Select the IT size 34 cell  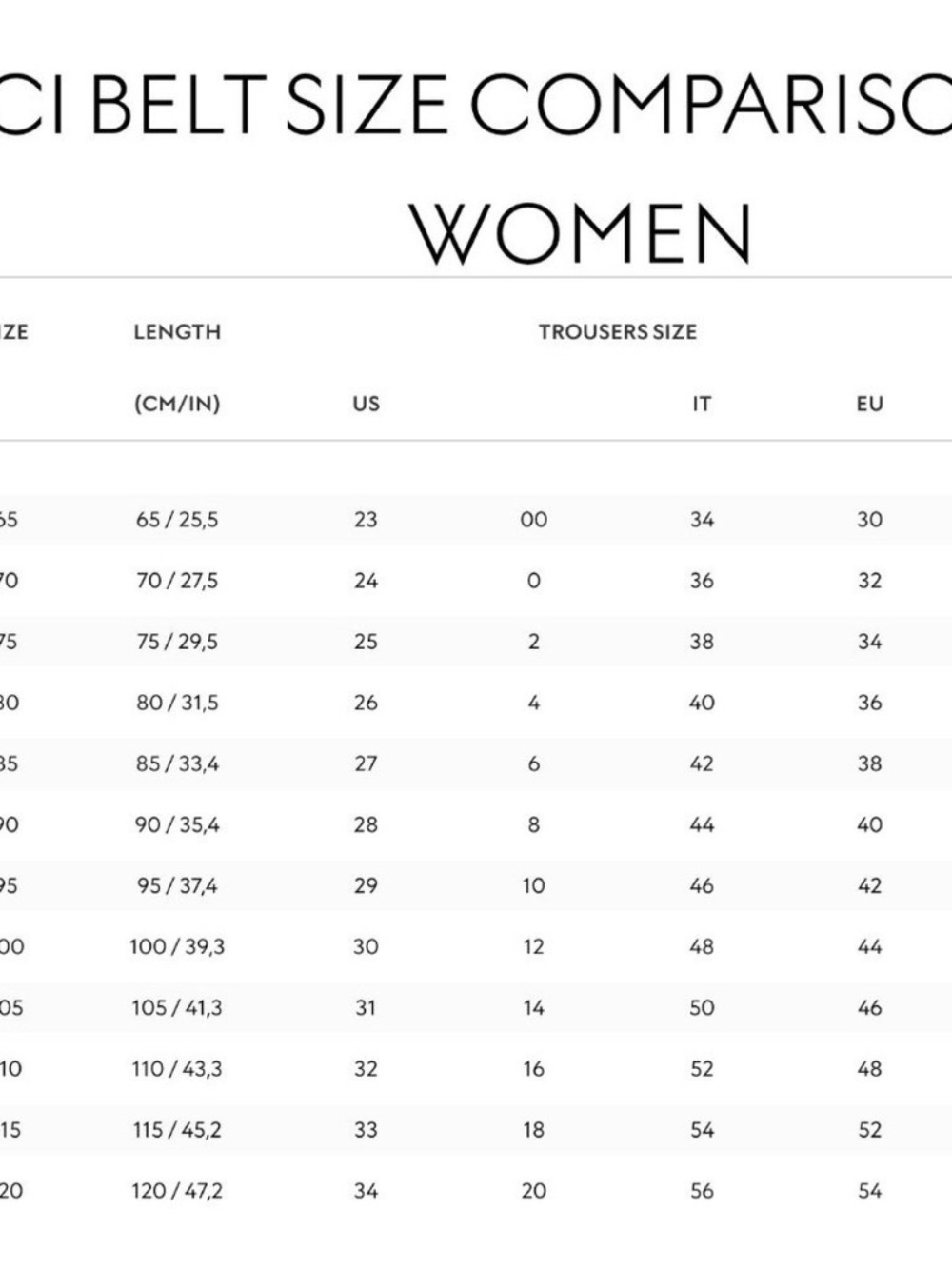(702, 520)
